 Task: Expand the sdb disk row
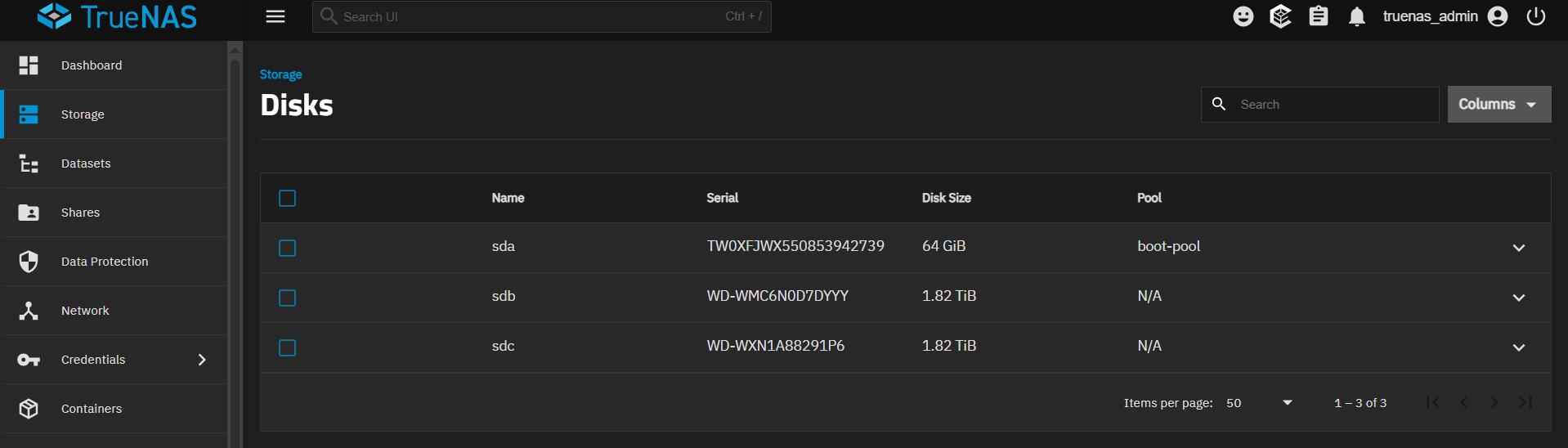1519,298
